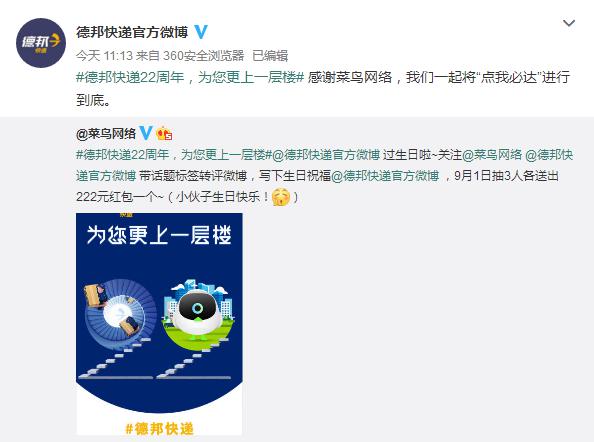Viewport: 594px width, 442px height.
Task: Click the @德邦快递官方微博 mention after the hashtag
Action: (326, 155)
